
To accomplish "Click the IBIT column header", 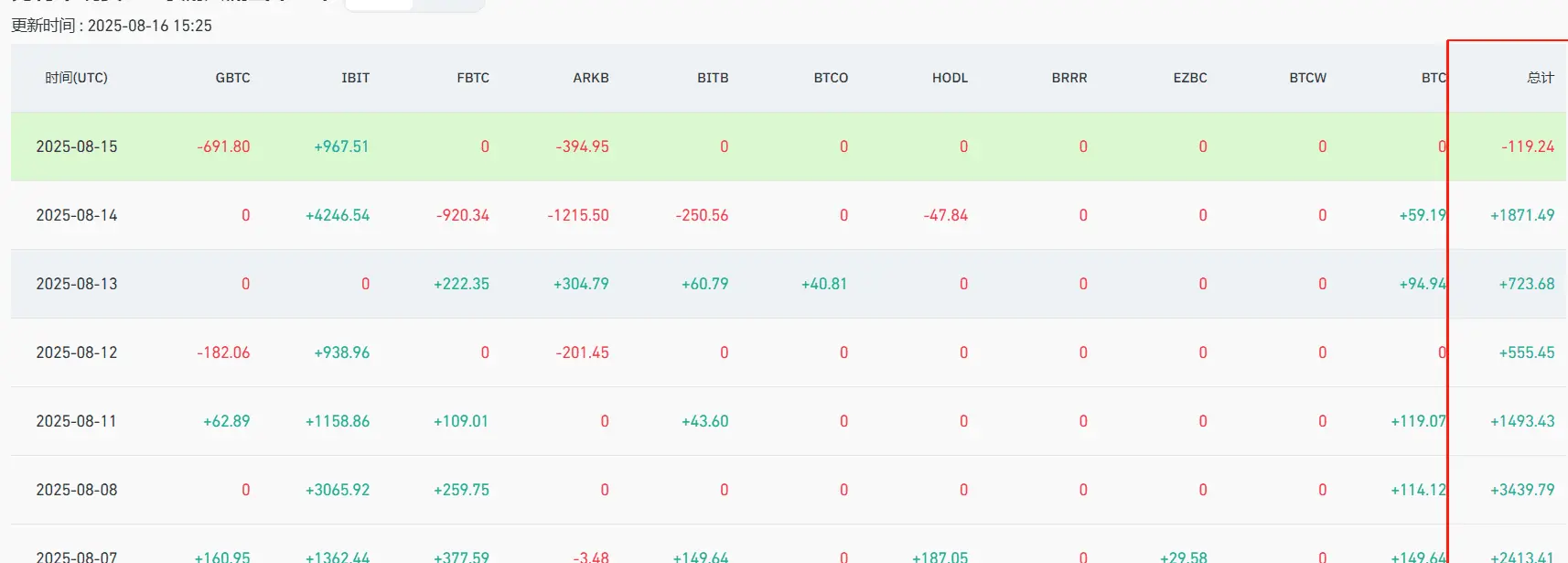I will 356,78.
